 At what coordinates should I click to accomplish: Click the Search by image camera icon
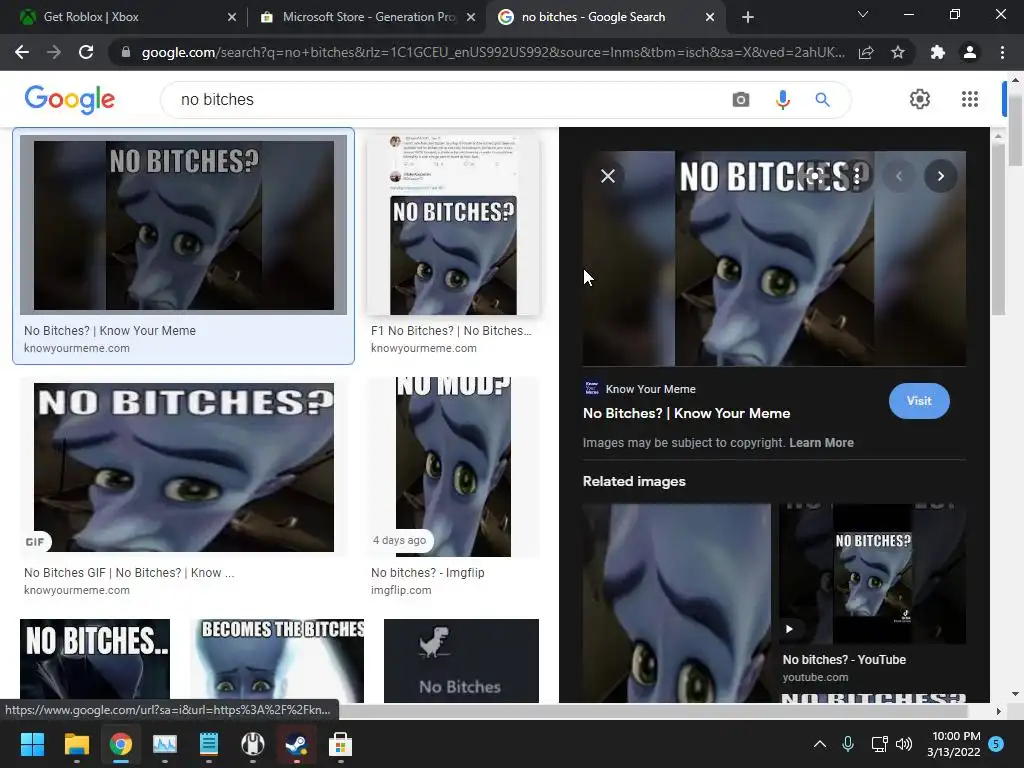click(741, 100)
